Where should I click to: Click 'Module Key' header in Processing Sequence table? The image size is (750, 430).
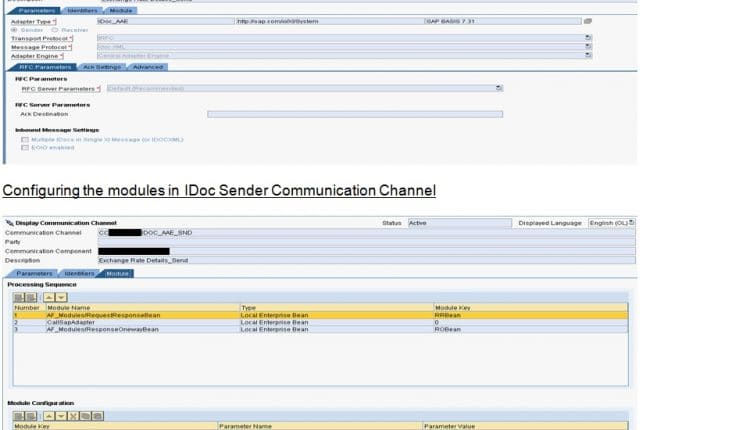tap(531, 308)
